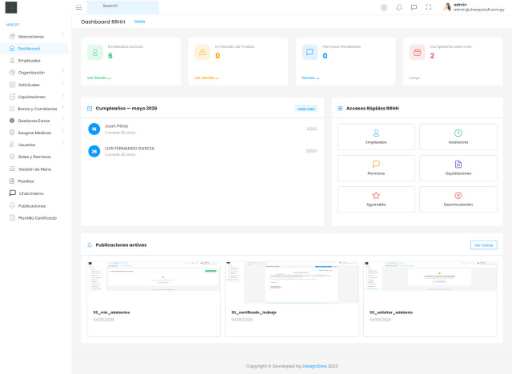Image resolution: width=512 pixels, height=374 pixels.
Task: Click the 01_certificado_trabajo publication title
Action: [254, 312]
